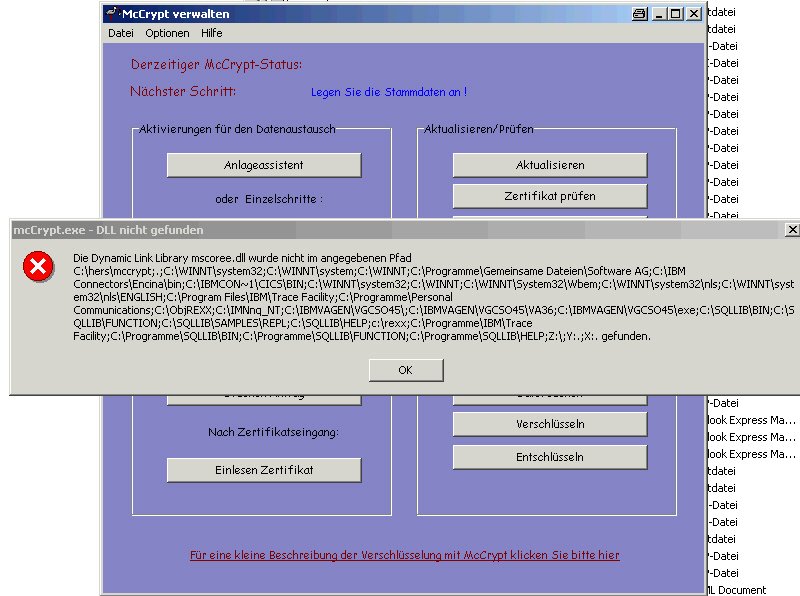
Task: Confirm the DLL error with OK
Action: click(406, 370)
